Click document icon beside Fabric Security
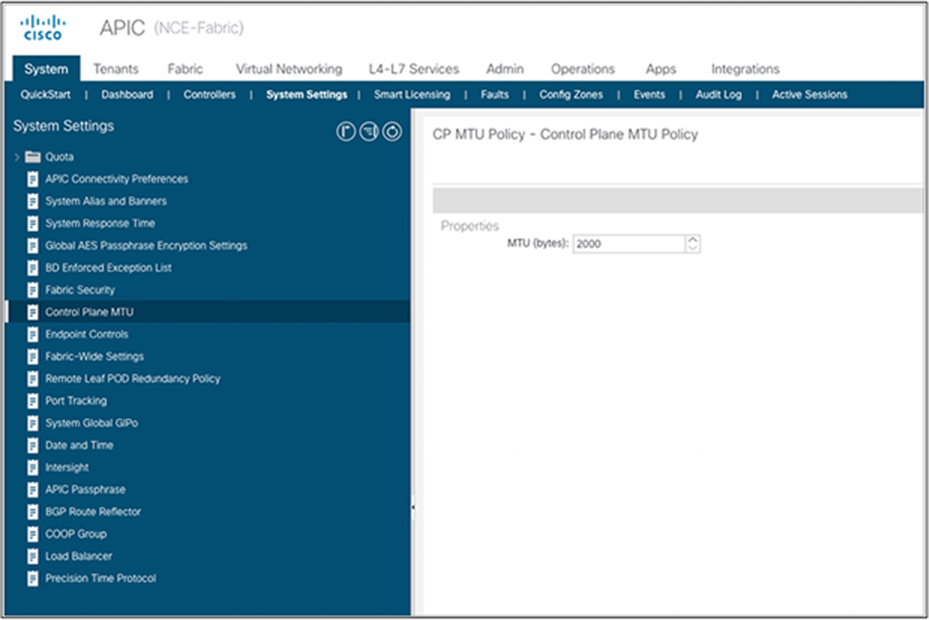929x620 pixels. click(33, 290)
